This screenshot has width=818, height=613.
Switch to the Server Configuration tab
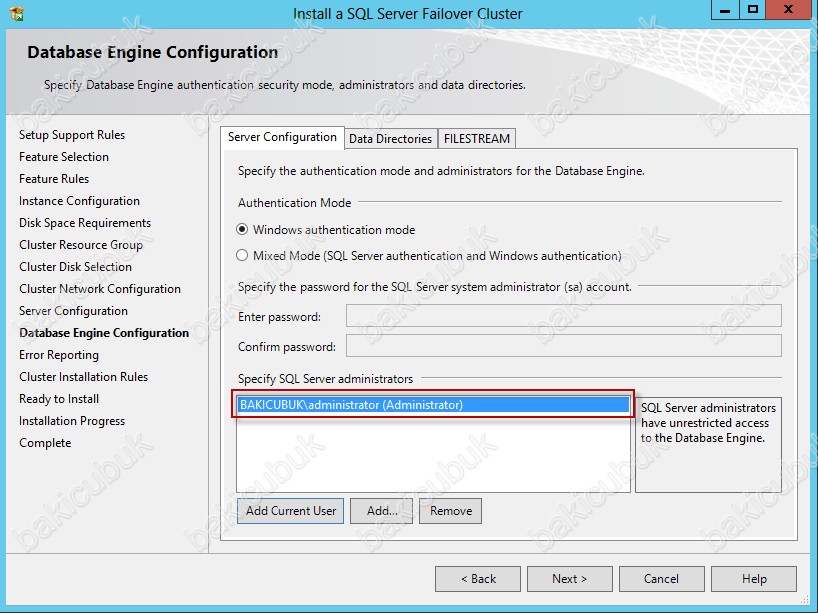point(282,137)
